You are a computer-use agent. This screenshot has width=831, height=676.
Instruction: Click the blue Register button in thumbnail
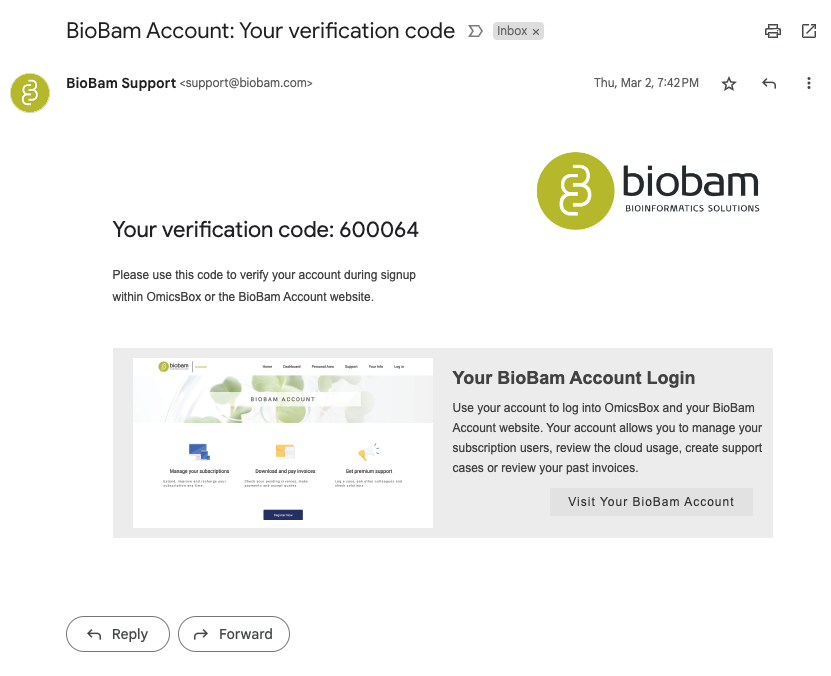pos(283,515)
